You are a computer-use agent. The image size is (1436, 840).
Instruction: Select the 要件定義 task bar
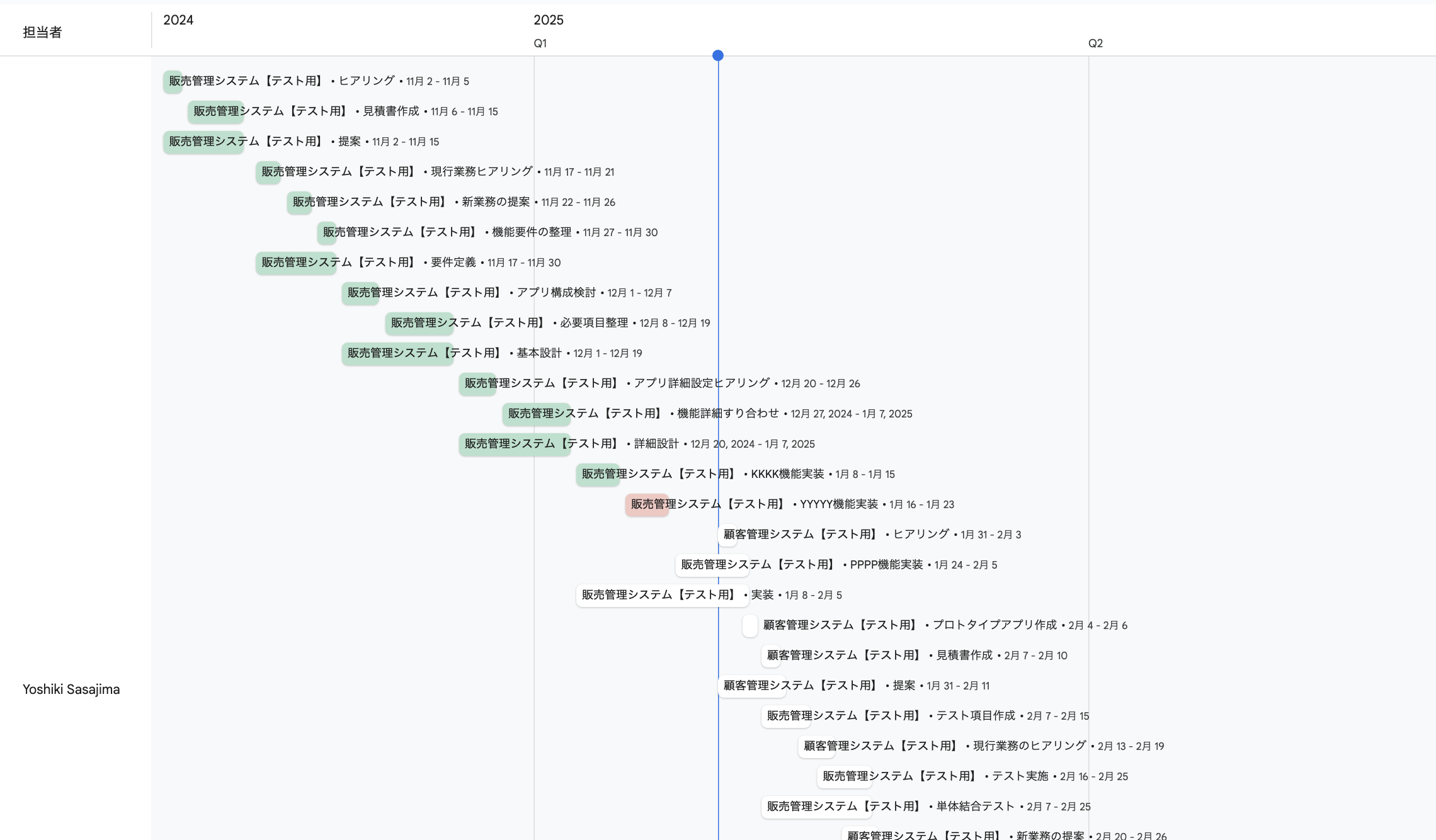coord(295,263)
